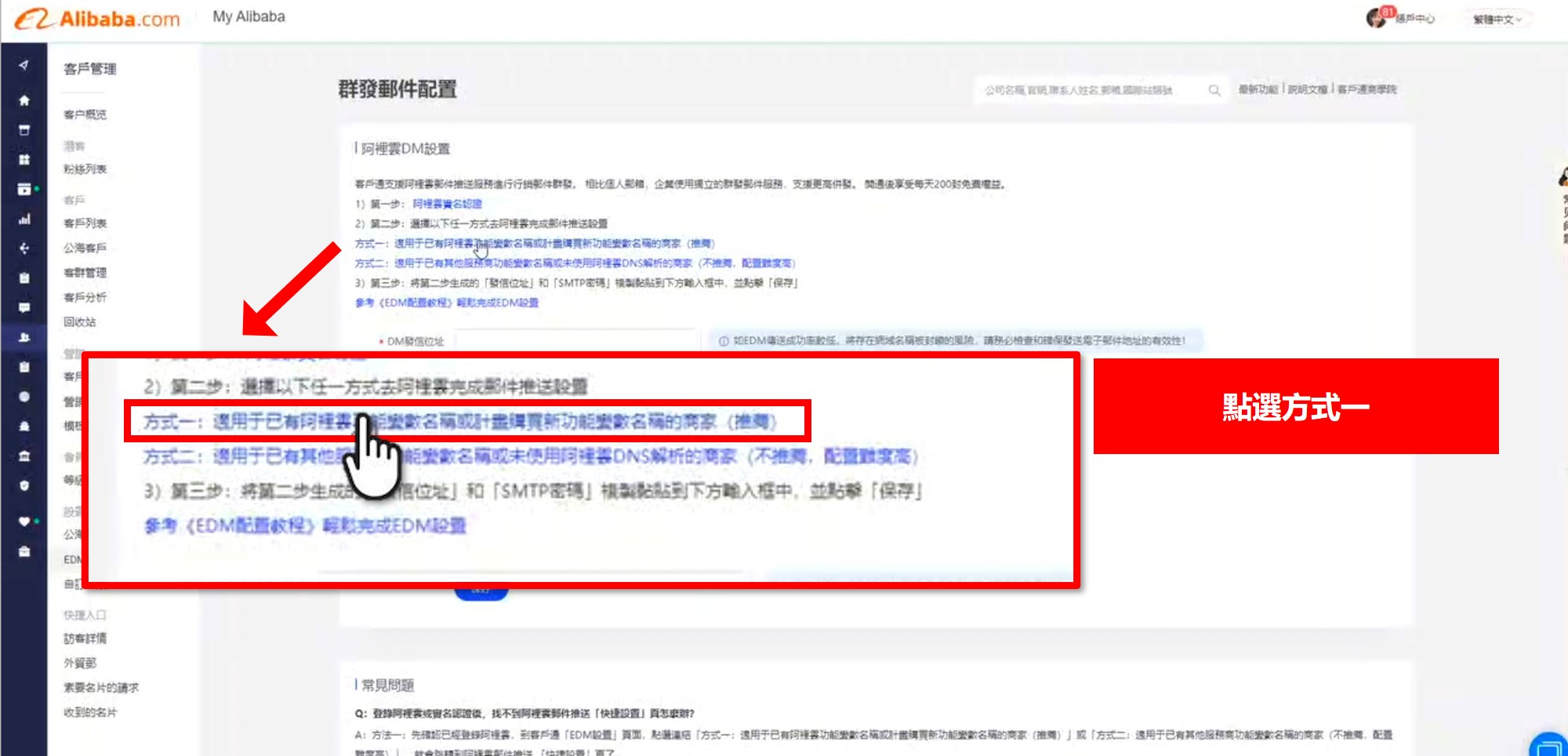
Task: Click the 方式一 link in enlarged callout
Action: [x=459, y=422]
